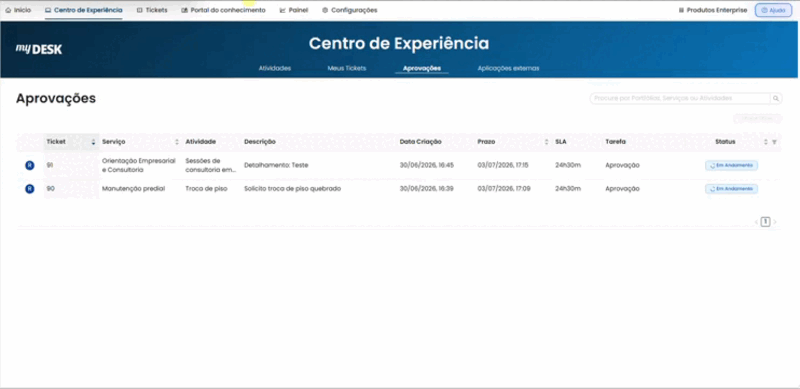Open ticket number 91
This screenshot has width=800, height=389.
(x=49, y=165)
